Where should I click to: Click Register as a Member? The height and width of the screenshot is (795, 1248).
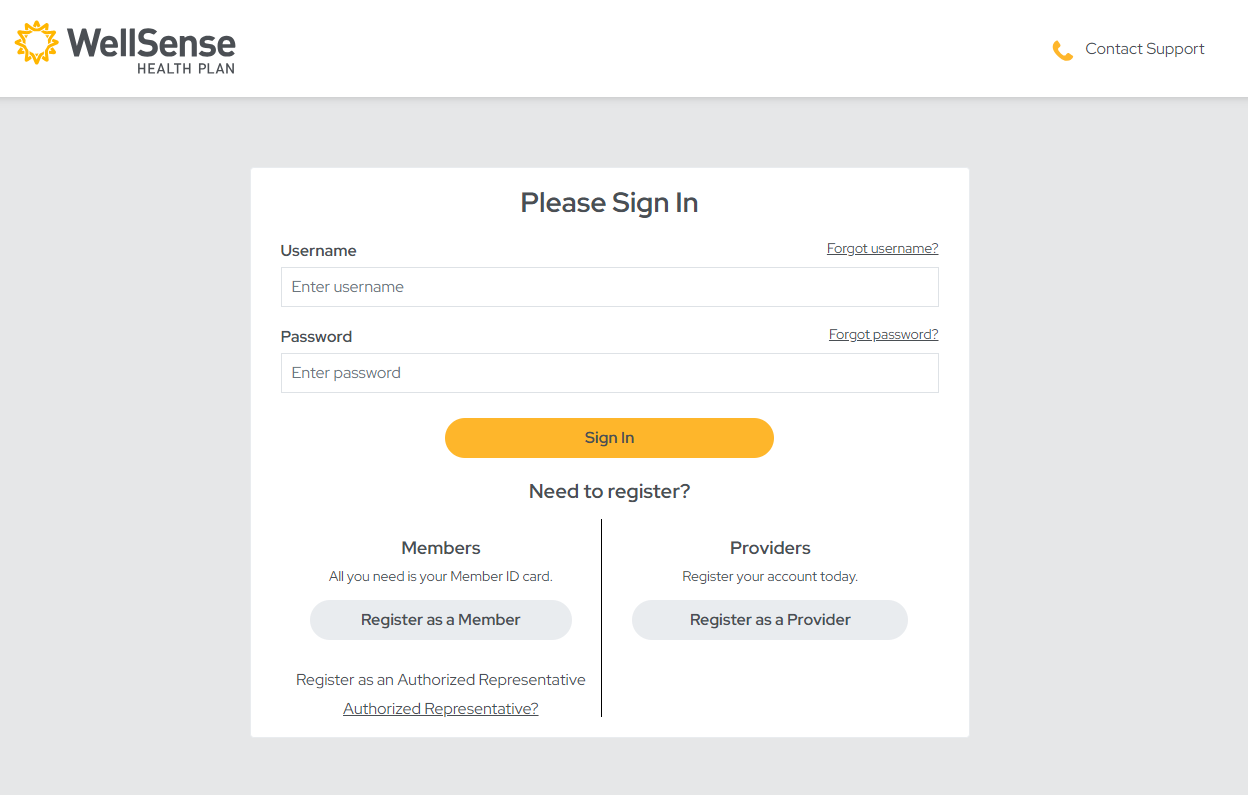click(440, 620)
